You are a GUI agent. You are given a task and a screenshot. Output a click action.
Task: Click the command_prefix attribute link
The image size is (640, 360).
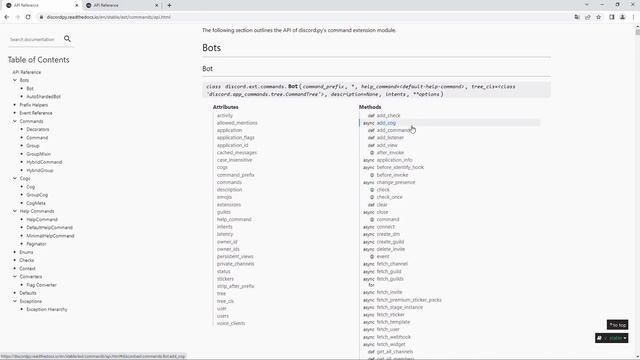pyautogui.click(x=236, y=175)
